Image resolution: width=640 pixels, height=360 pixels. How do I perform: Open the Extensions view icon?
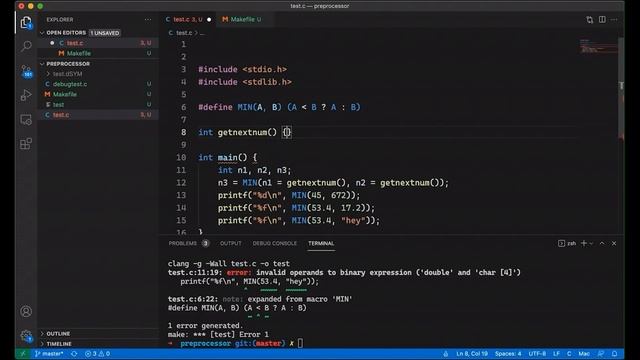pos(26,144)
